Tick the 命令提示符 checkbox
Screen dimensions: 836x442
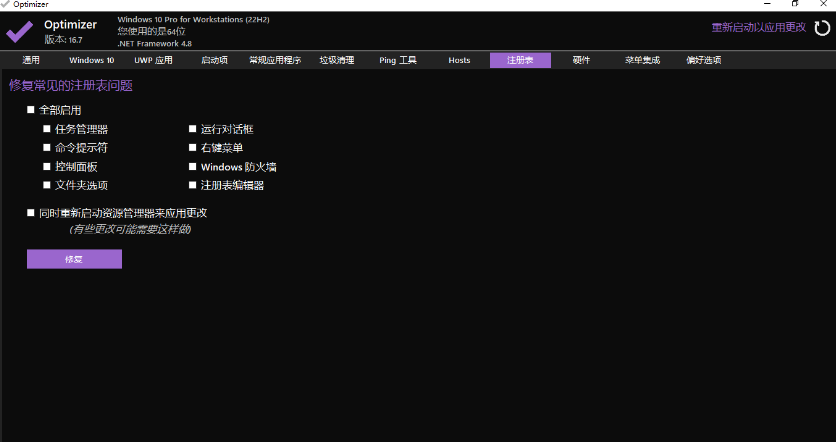click(x=47, y=148)
